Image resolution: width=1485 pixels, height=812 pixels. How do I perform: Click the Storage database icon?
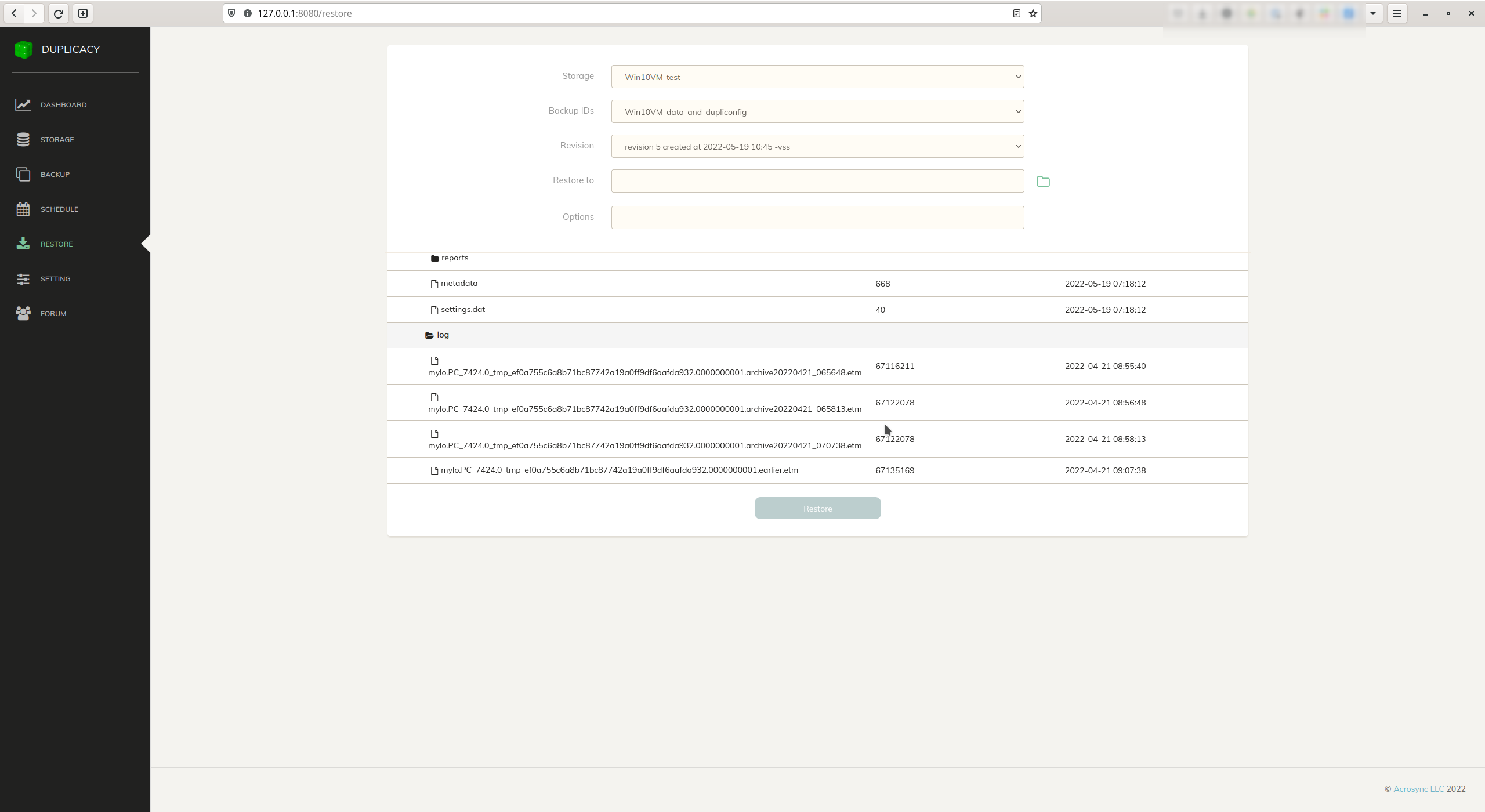(x=23, y=139)
